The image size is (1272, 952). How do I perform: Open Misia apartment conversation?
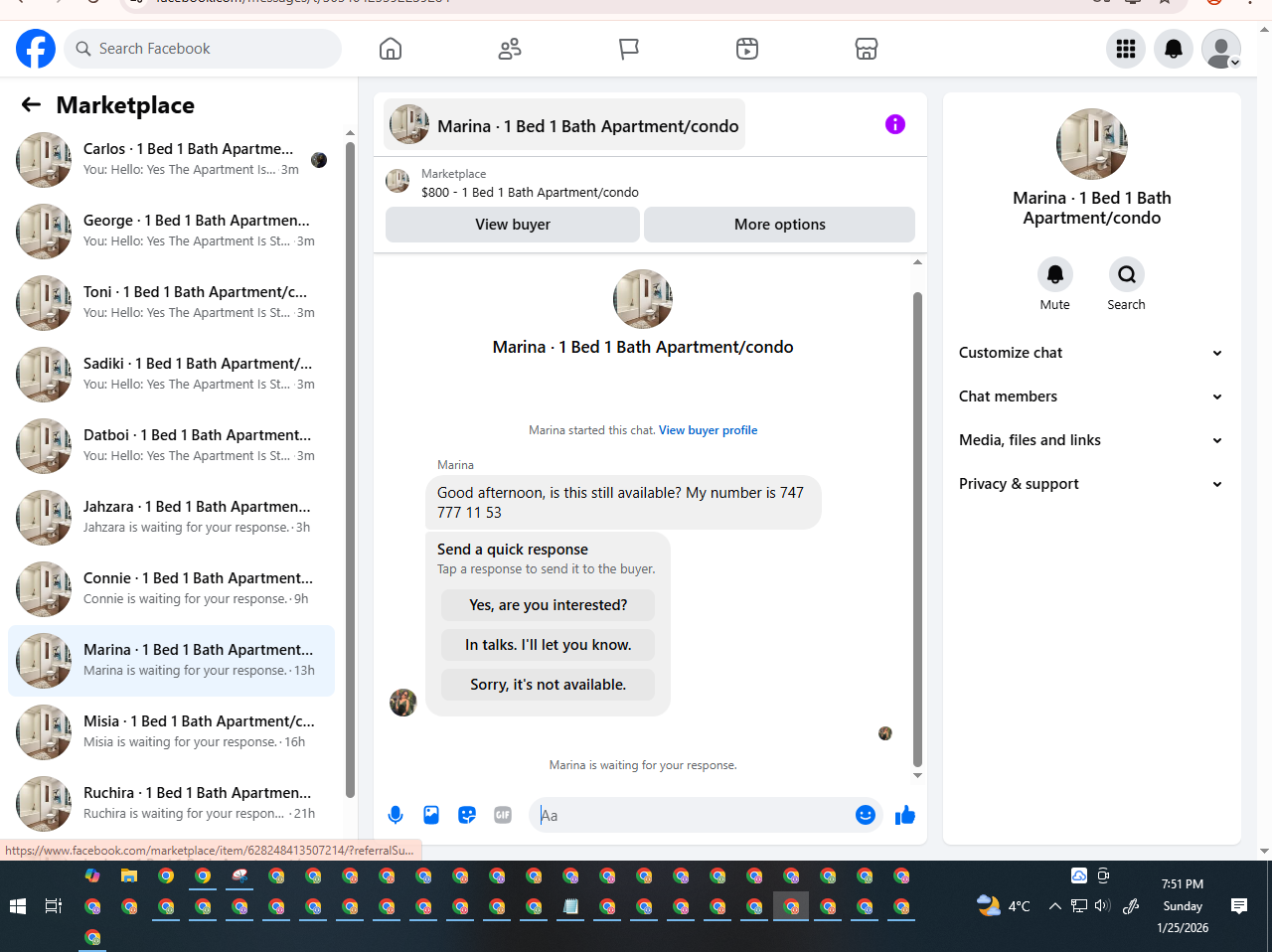(171, 732)
